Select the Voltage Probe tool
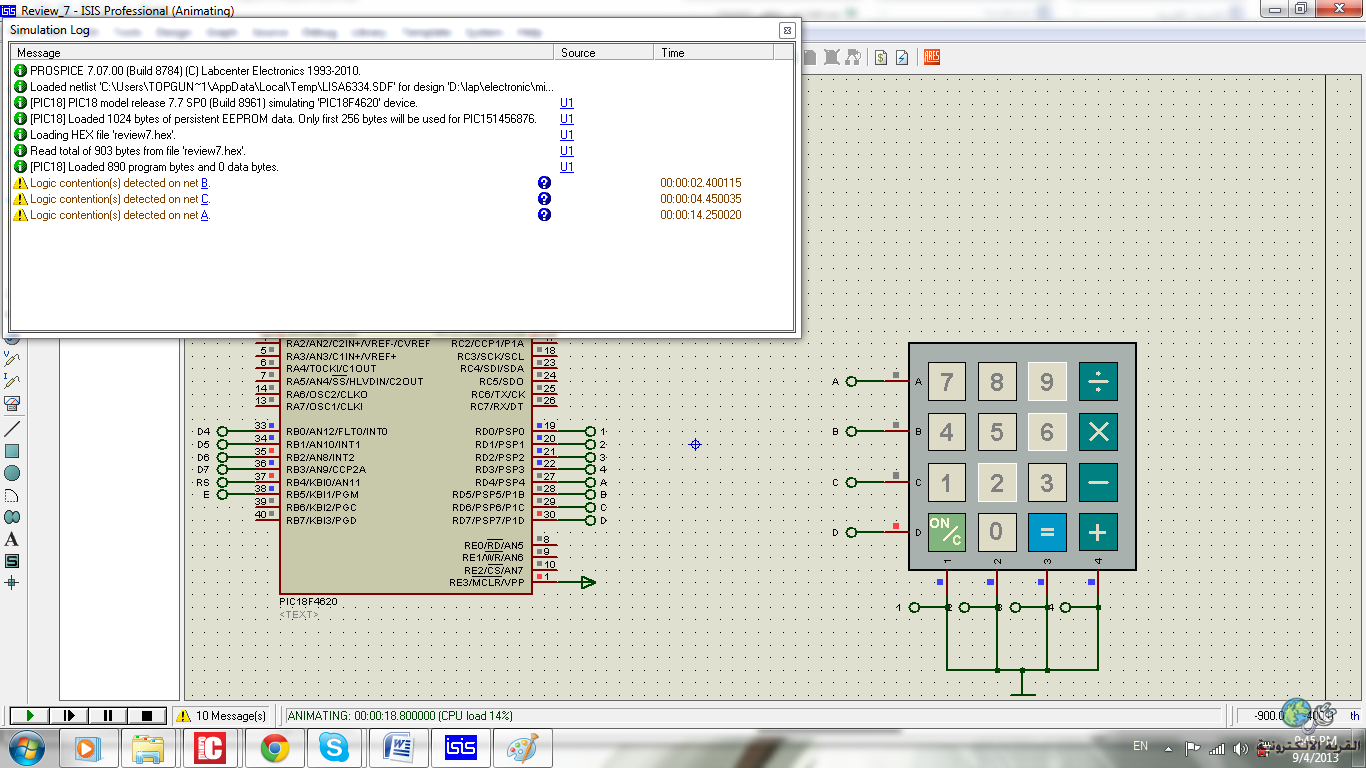The image size is (1366, 768). [12, 358]
